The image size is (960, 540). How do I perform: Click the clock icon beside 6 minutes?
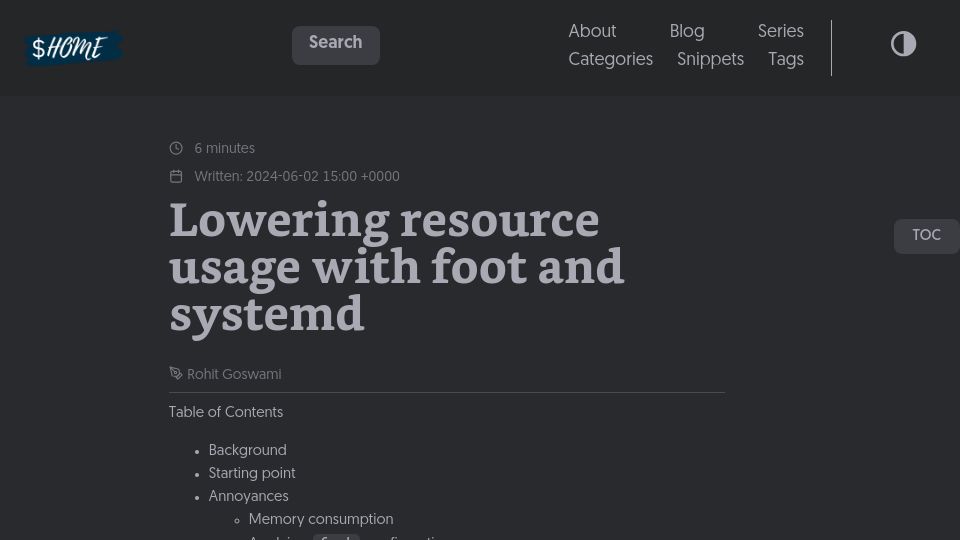(x=176, y=148)
